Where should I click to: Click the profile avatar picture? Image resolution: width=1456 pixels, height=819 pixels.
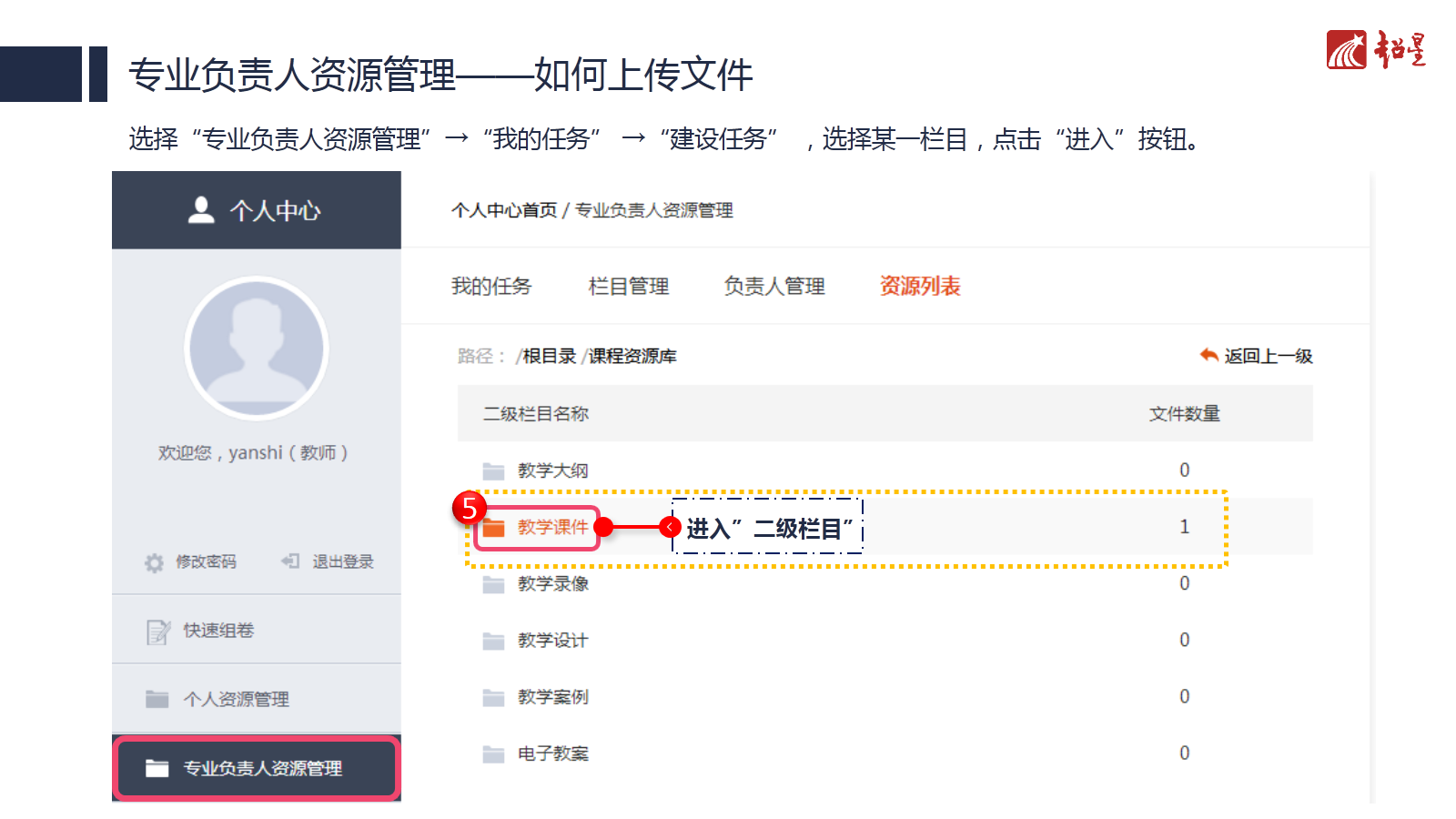[x=257, y=347]
